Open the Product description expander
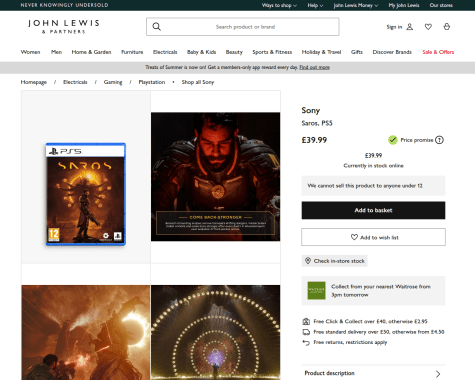This screenshot has width=475, height=380. pos(373,373)
